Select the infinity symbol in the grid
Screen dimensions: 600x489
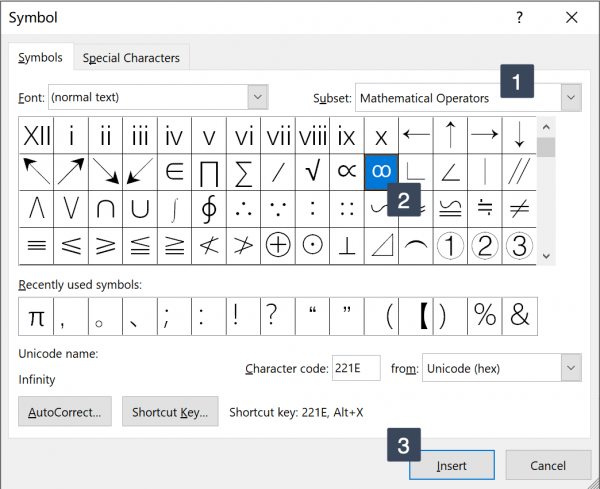click(x=381, y=172)
